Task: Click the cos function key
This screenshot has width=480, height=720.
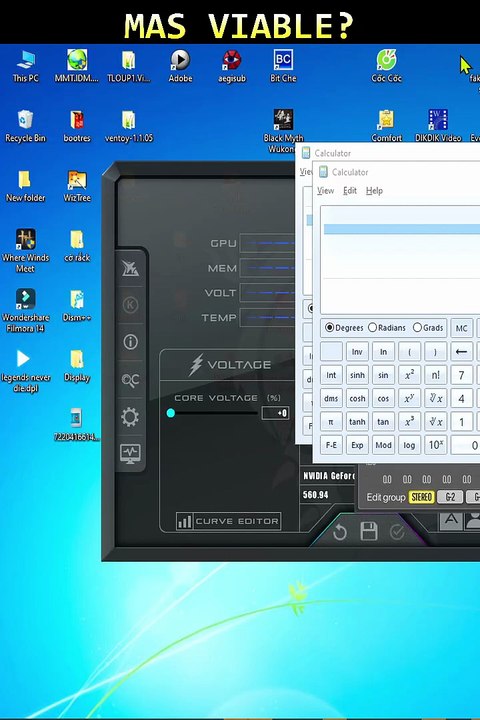Action: click(383, 399)
